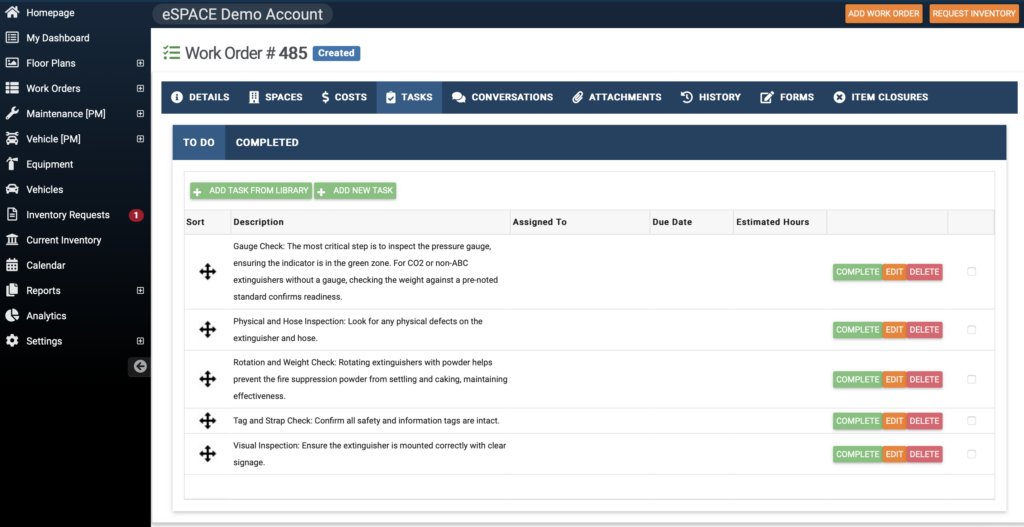
Task: Expand the Floor Plans sidebar menu
Action: [140, 63]
